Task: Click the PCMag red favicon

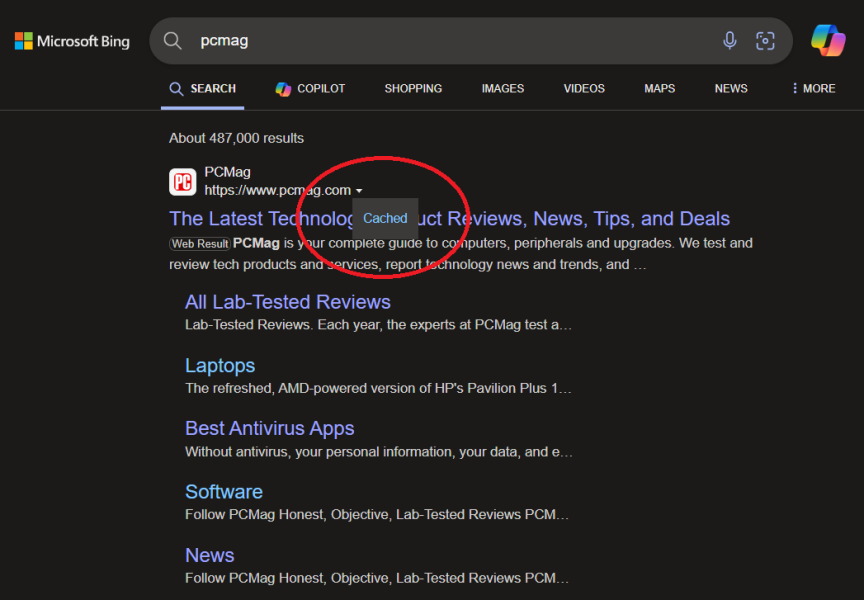Action: [182, 182]
